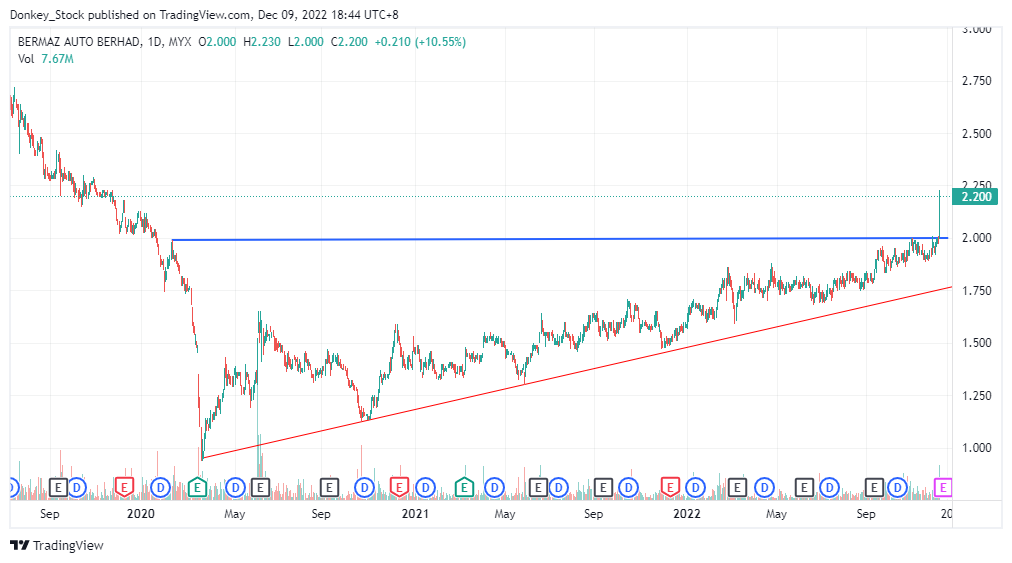Viewport: 1012px width, 563px height.
Task: Open gray earnings marker shortly after May 2022
Action: (x=804, y=487)
